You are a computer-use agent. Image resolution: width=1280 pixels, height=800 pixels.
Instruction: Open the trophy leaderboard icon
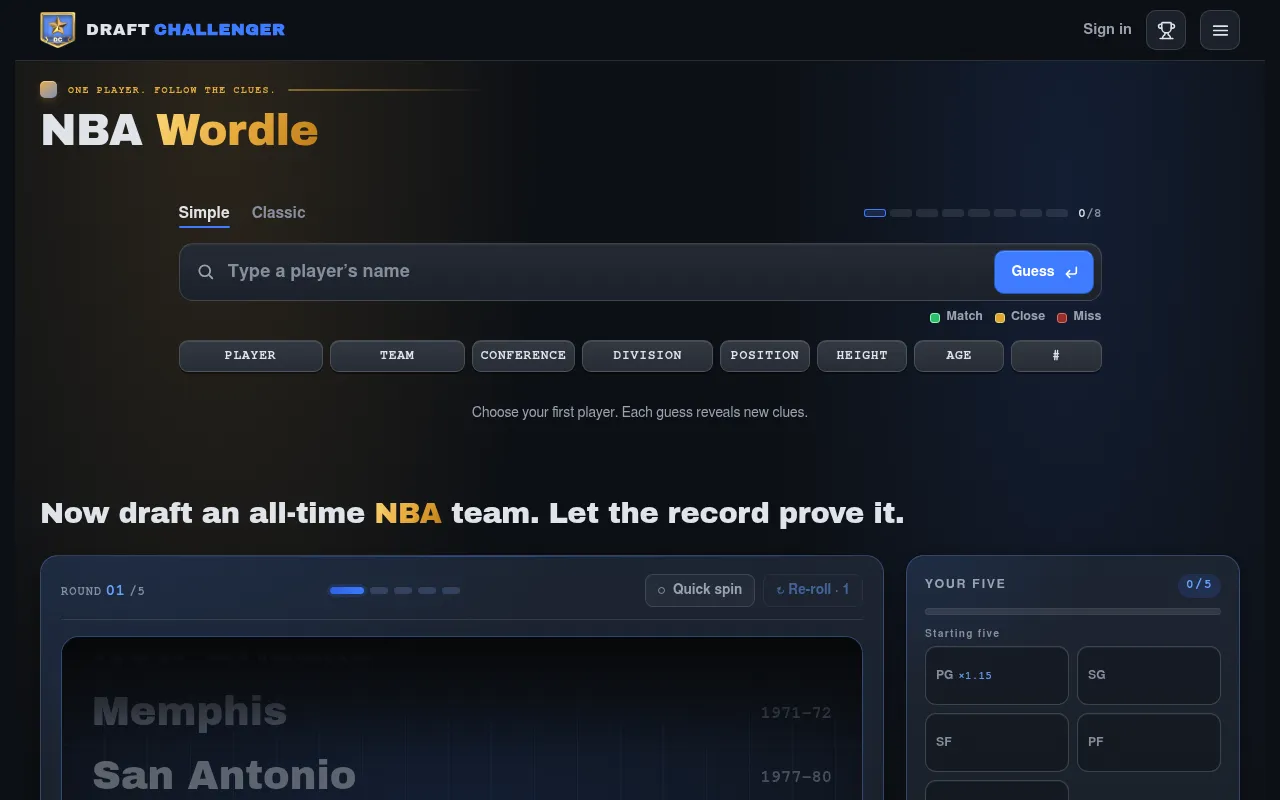(x=1166, y=30)
